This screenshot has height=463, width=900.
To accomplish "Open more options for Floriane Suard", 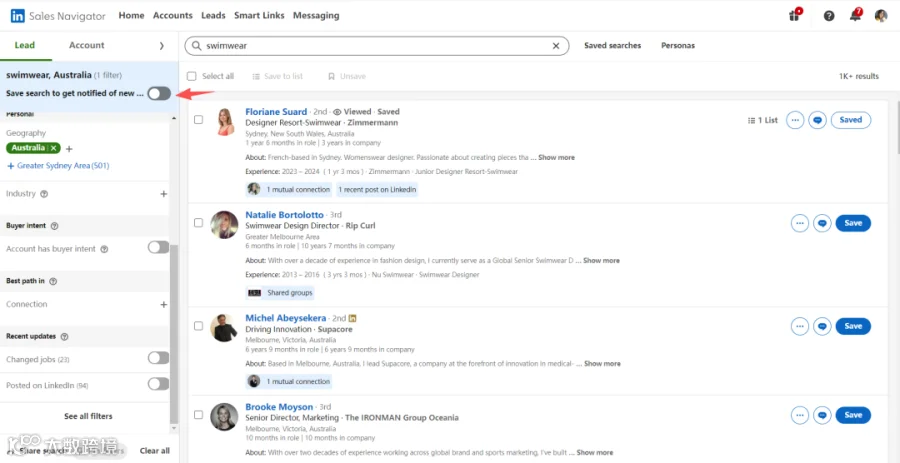I will (x=795, y=120).
